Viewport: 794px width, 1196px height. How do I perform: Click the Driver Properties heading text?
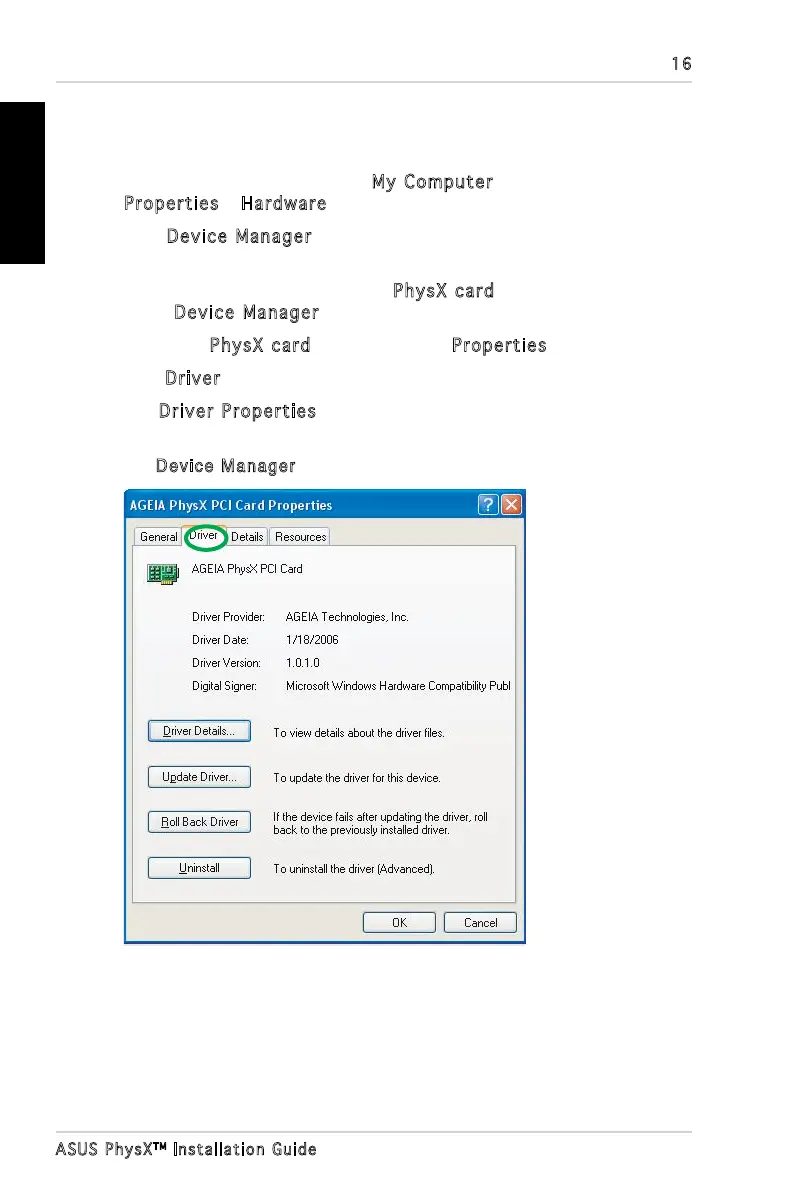(x=237, y=411)
